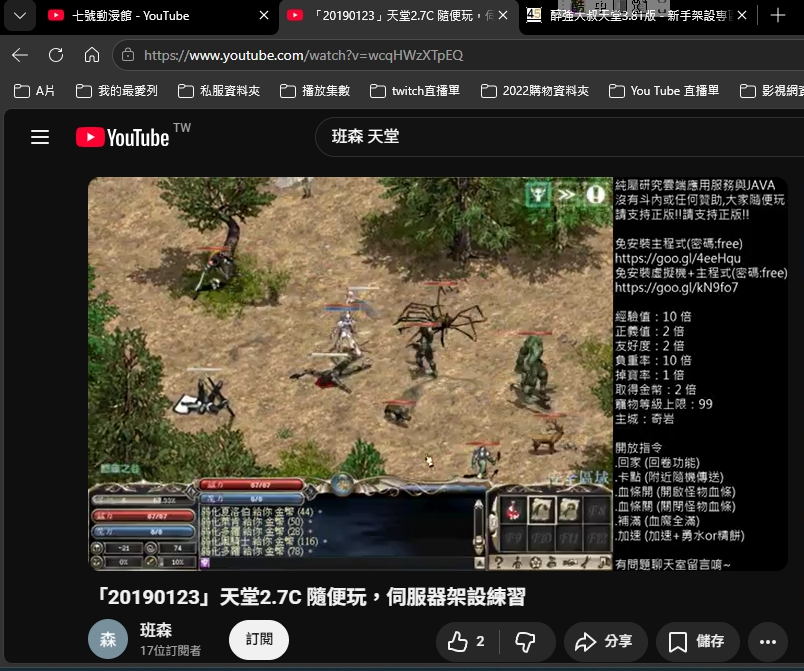Switch to the 天堂3.81版 新手架設 tab
This screenshot has width=804, height=671.
tap(637, 16)
